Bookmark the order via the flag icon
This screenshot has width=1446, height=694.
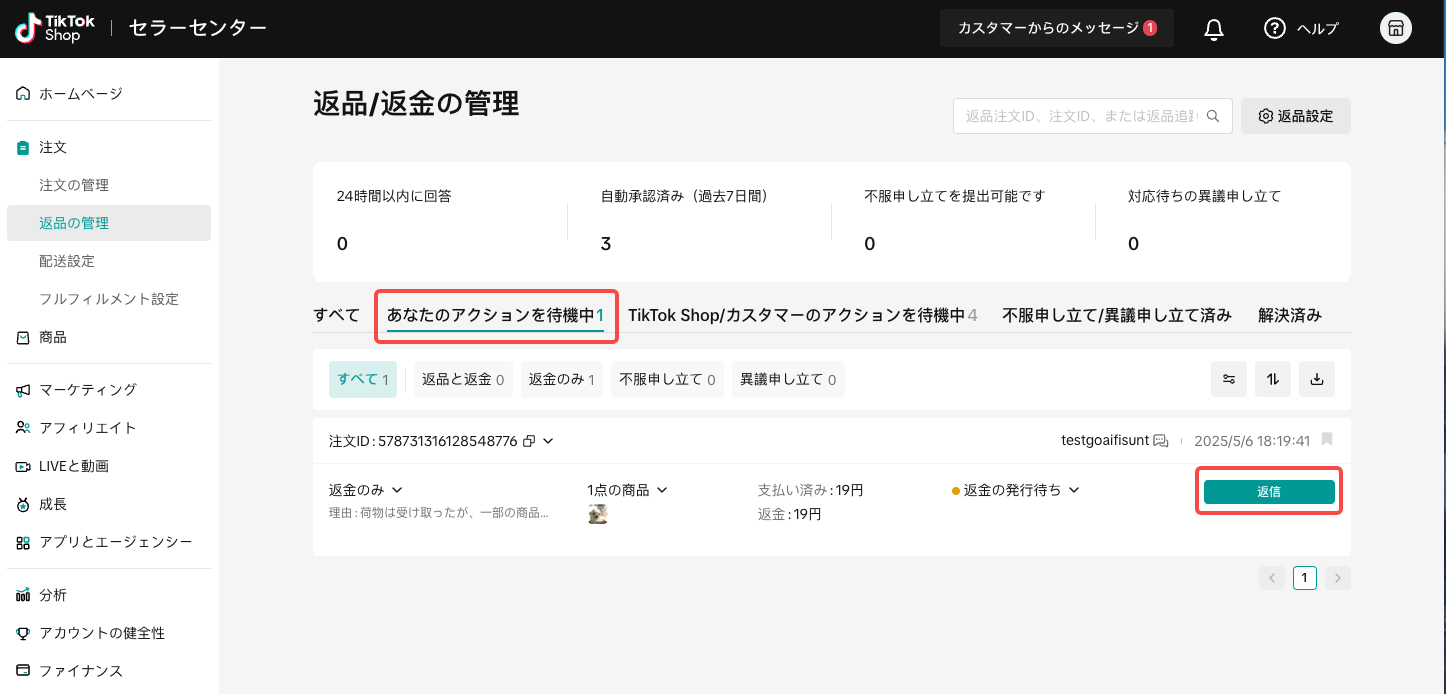[x=1327, y=439]
